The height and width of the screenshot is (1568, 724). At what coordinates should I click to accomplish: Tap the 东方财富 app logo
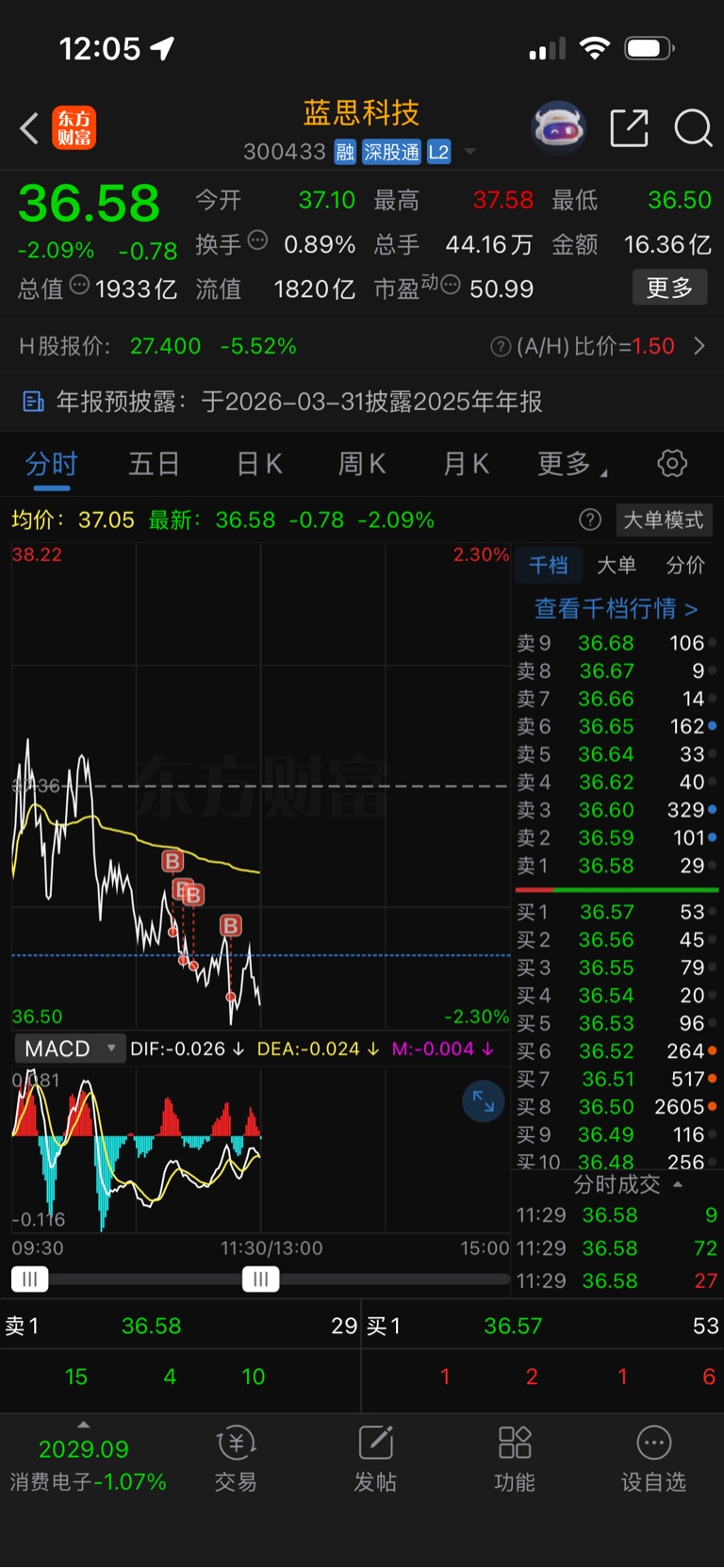(74, 128)
